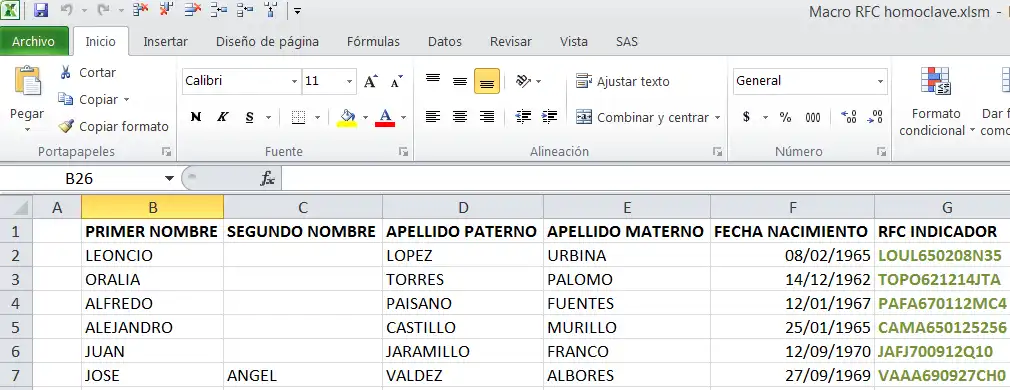Toggle center horizontal alignment

[460, 117]
